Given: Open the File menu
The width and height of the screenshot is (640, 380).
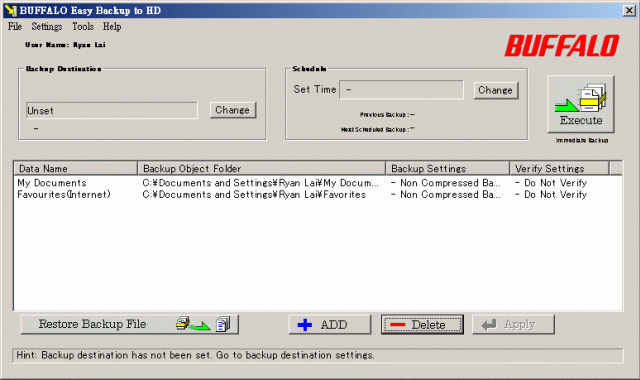Looking at the screenshot, I should [15, 27].
